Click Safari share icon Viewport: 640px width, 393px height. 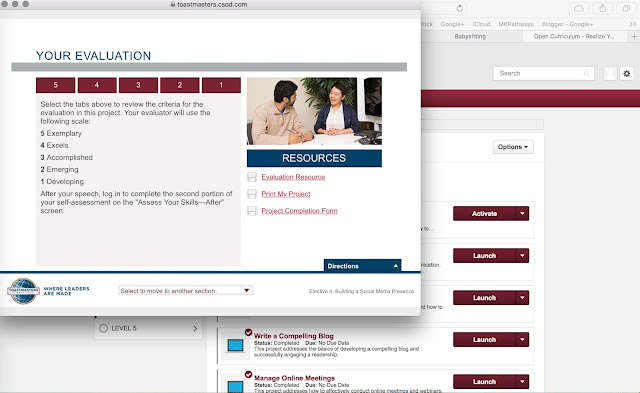(602, 8)
